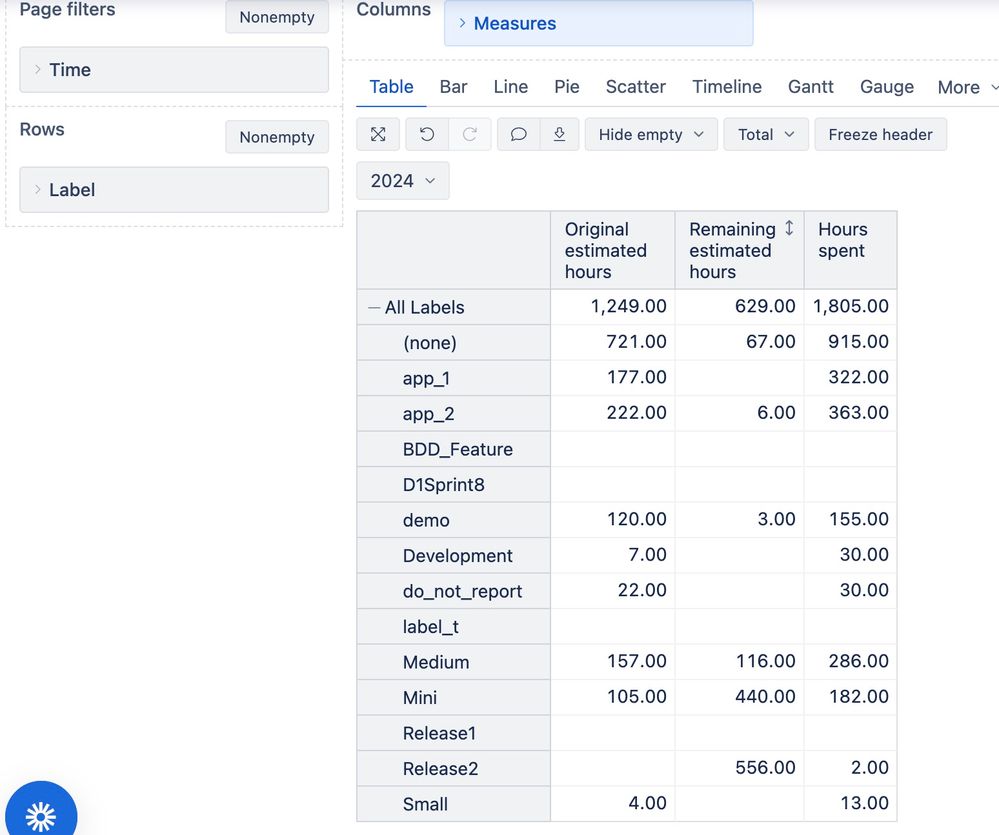Switch to the Line chart tab
The image size is (999, 835).
(511, 87)
